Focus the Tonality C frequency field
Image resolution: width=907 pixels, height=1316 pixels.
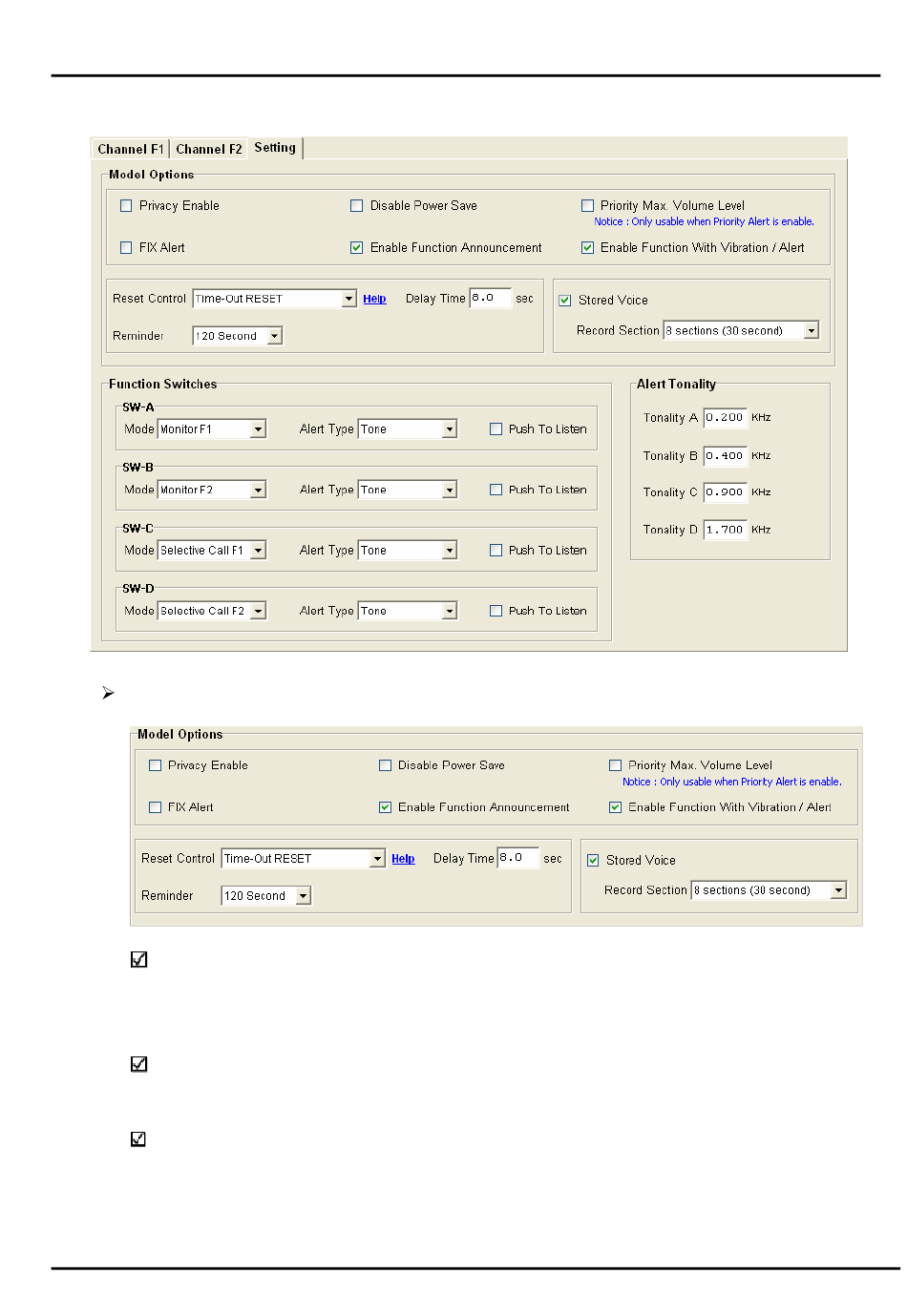point(725,492)
